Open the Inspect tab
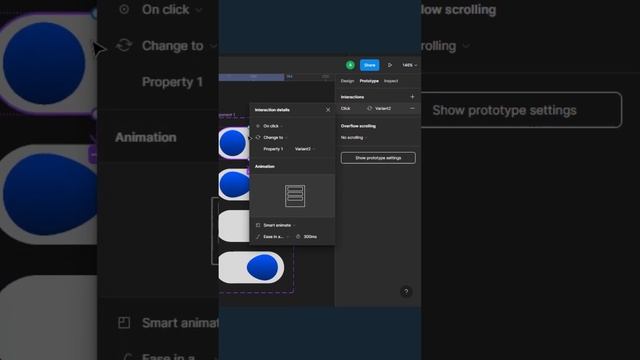The width and height of the screenshot is (640, 360). pos(391,81)
